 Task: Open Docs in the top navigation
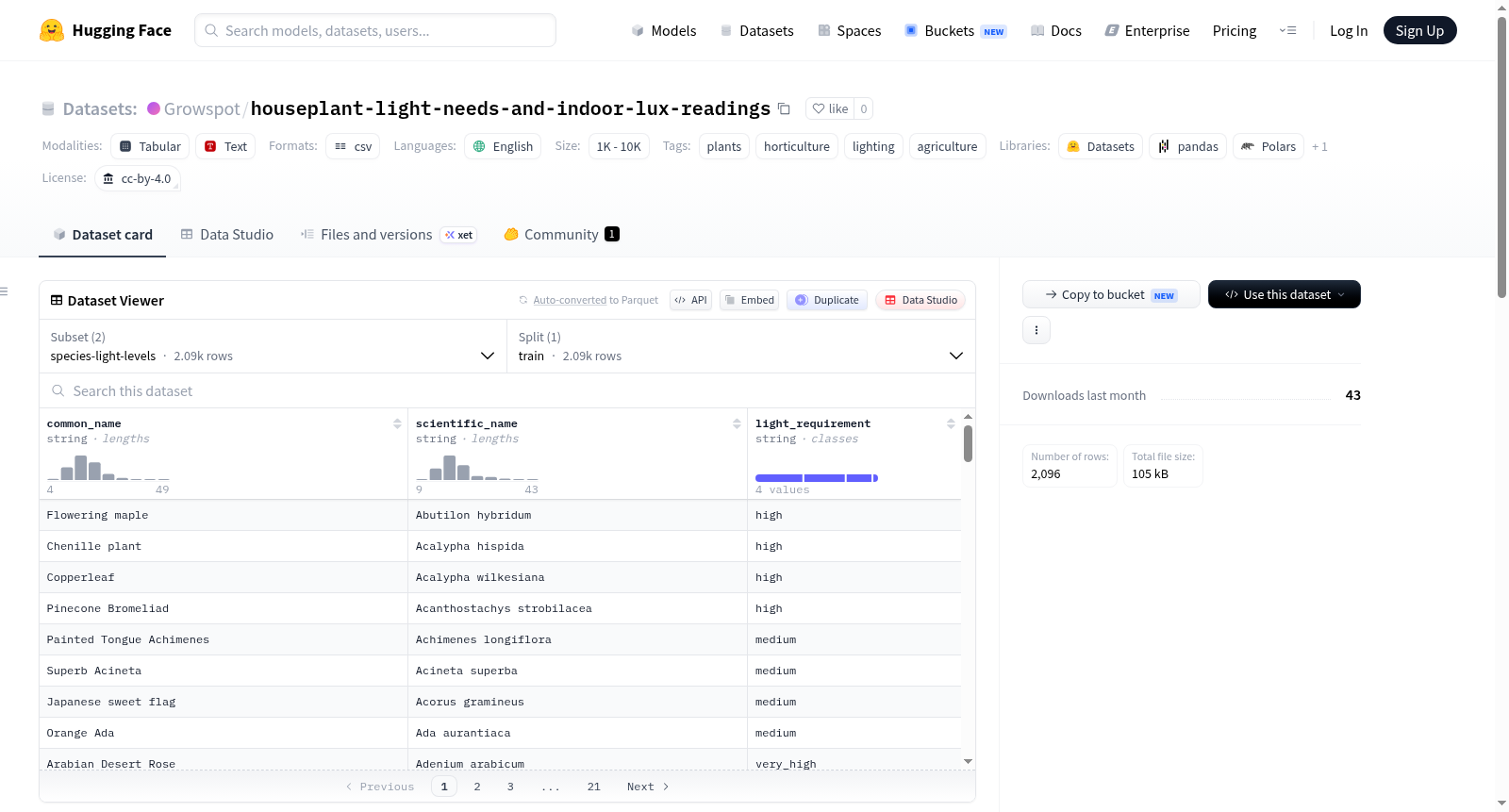tap(1056, 30)
